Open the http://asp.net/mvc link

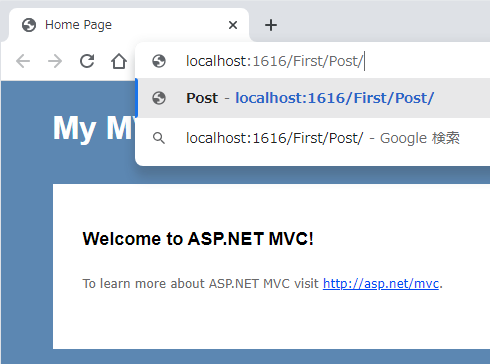[x=381, y=284]
